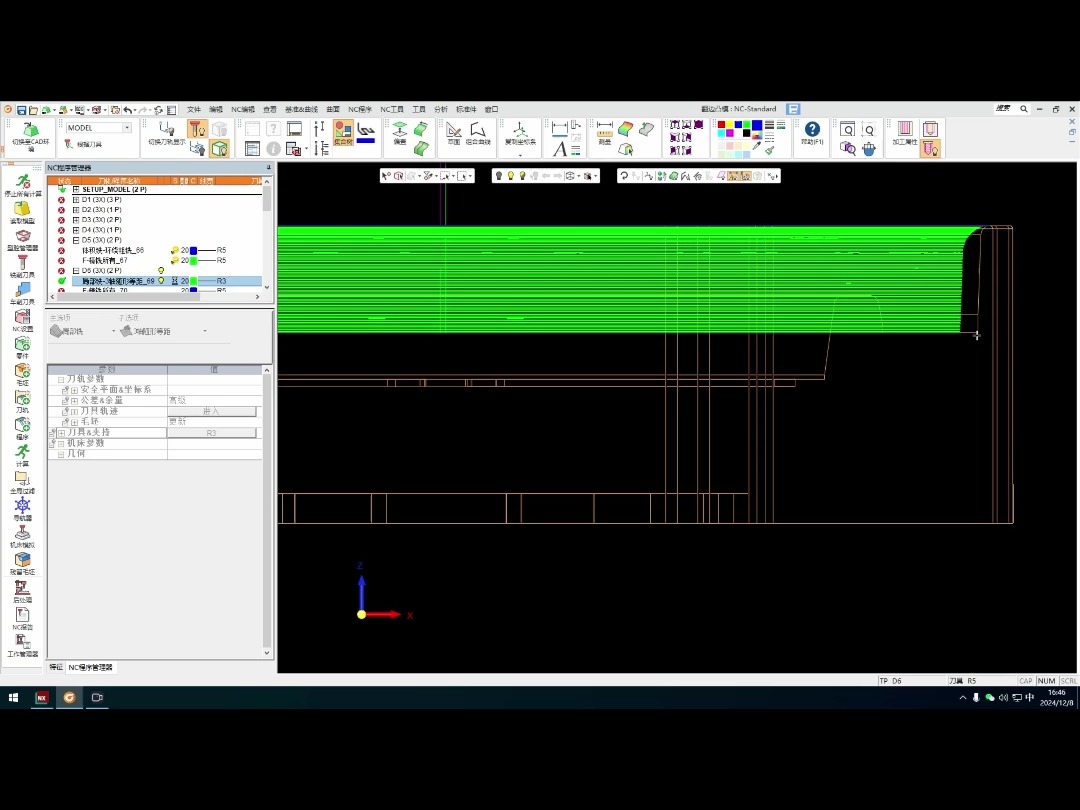Click the Measure (测量) tool icon
This screenshot has height=810, width=1080.
[604, 129]
